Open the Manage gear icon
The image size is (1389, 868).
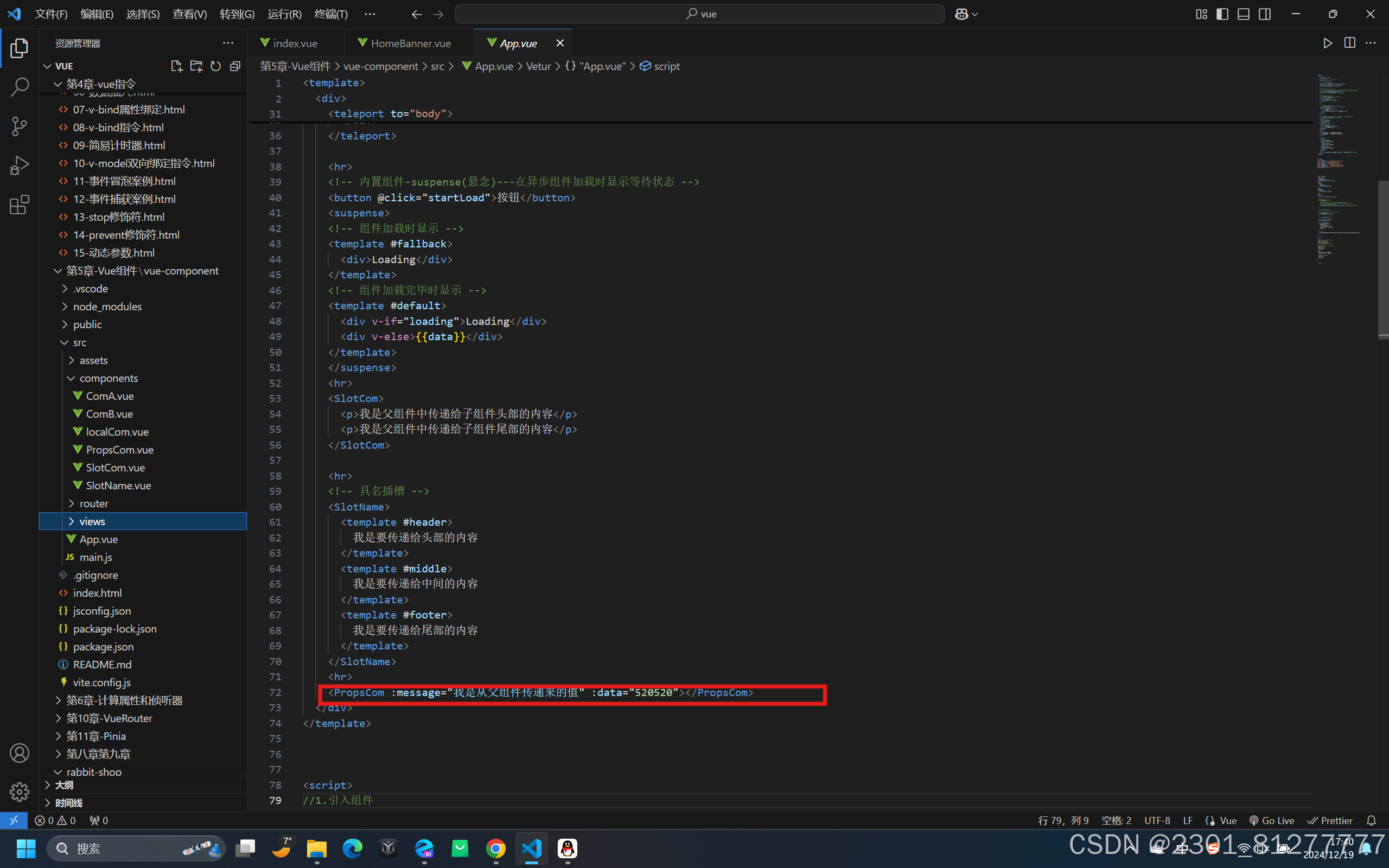tap(20, 792)
